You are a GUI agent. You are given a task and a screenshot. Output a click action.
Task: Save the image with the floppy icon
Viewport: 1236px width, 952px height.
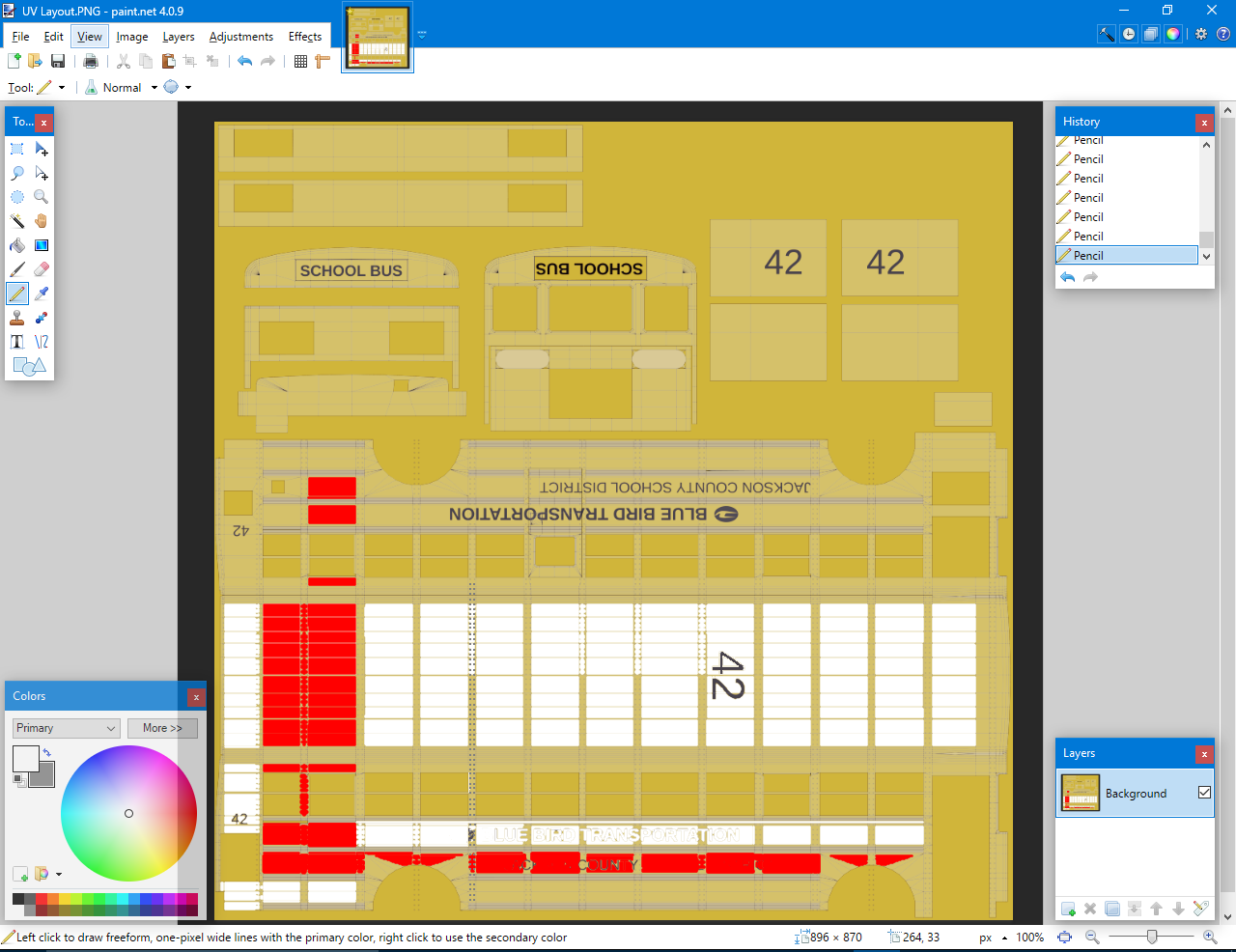click(x=58, y=61)
